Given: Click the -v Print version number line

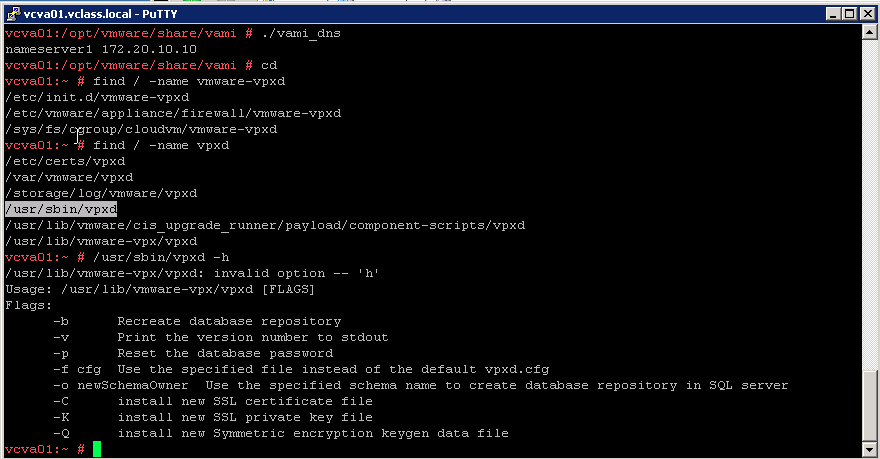Looking at the screenshot, I should (x=221, y=337).
